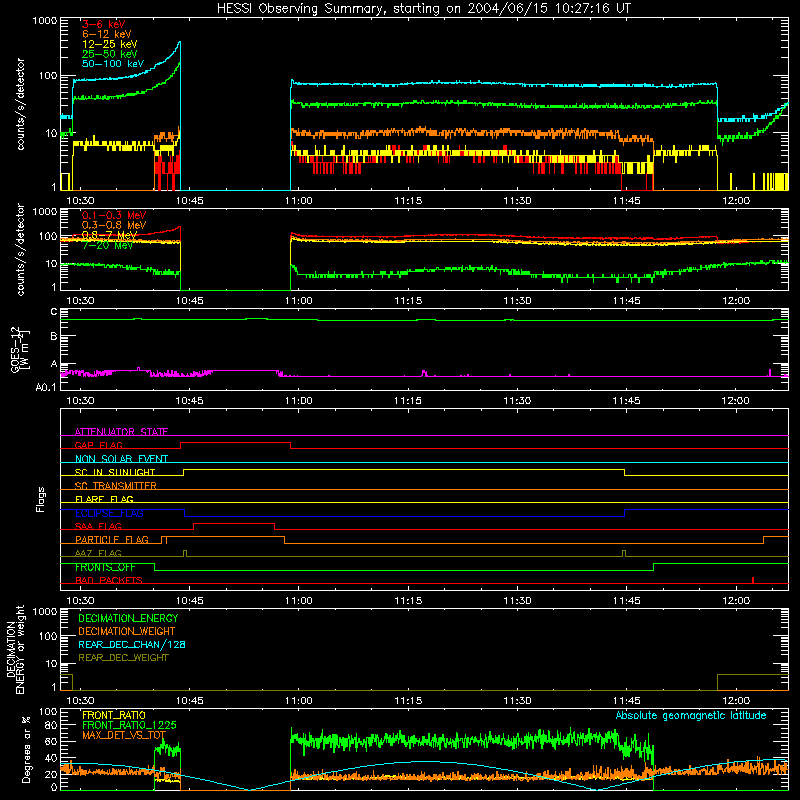Click the DECIMATION ENERGY or weight axis label

pos(16,649)
